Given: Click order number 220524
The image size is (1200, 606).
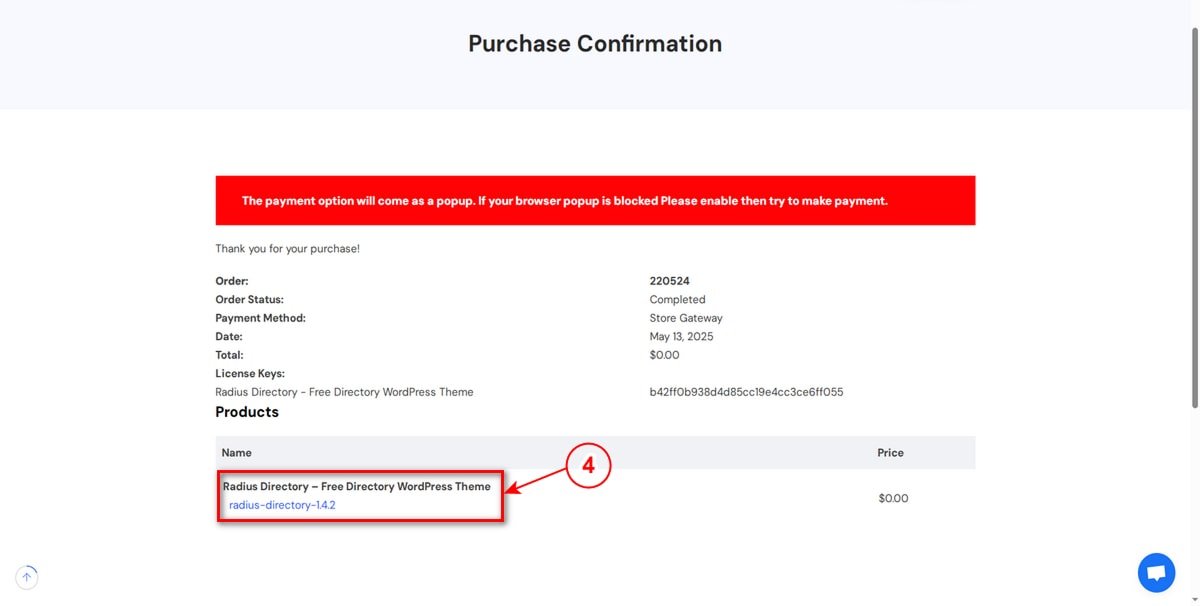Looking at the screenshot, I should (x=670, y=281).
